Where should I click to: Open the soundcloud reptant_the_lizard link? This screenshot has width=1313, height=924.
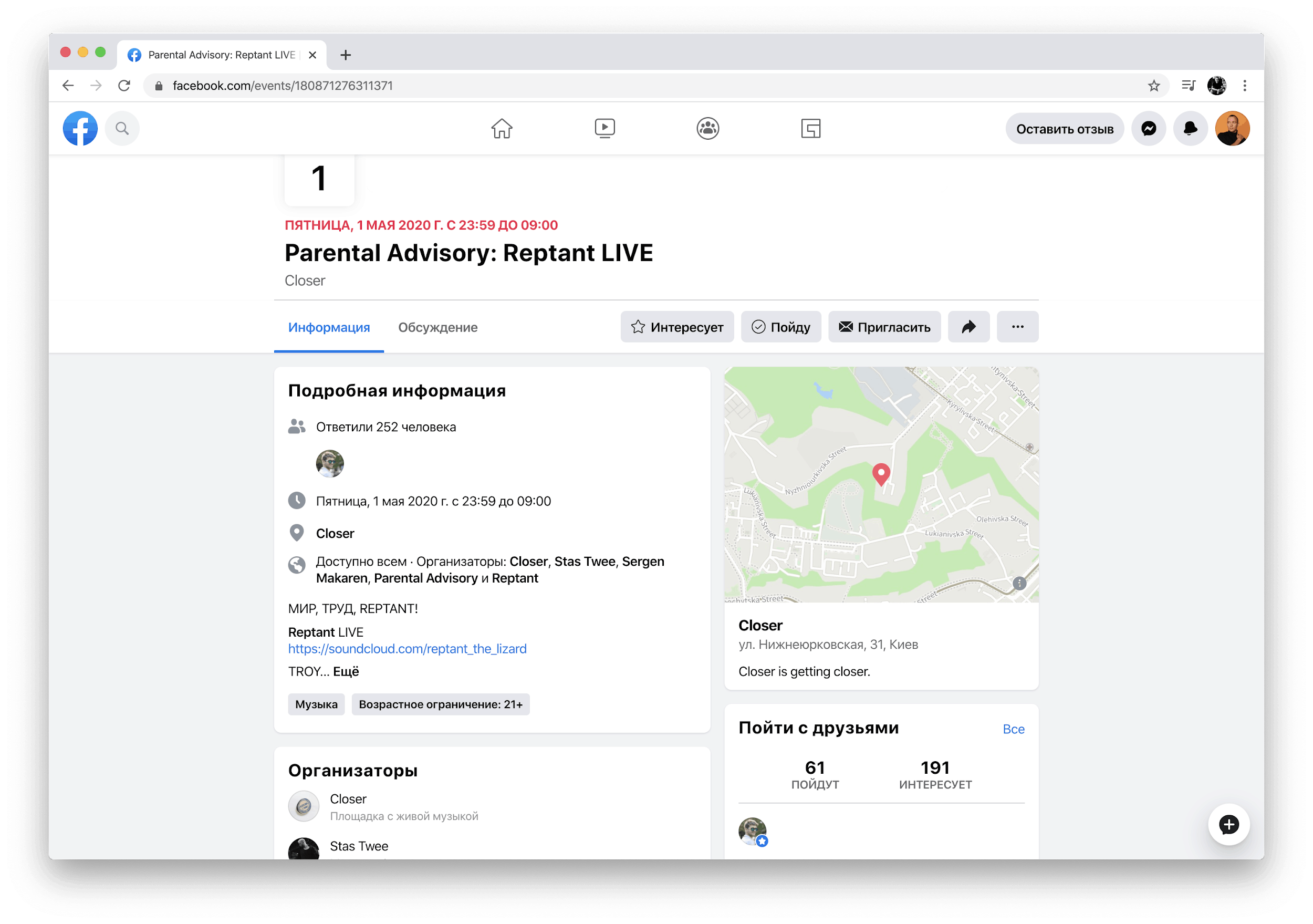coord(407,649)
